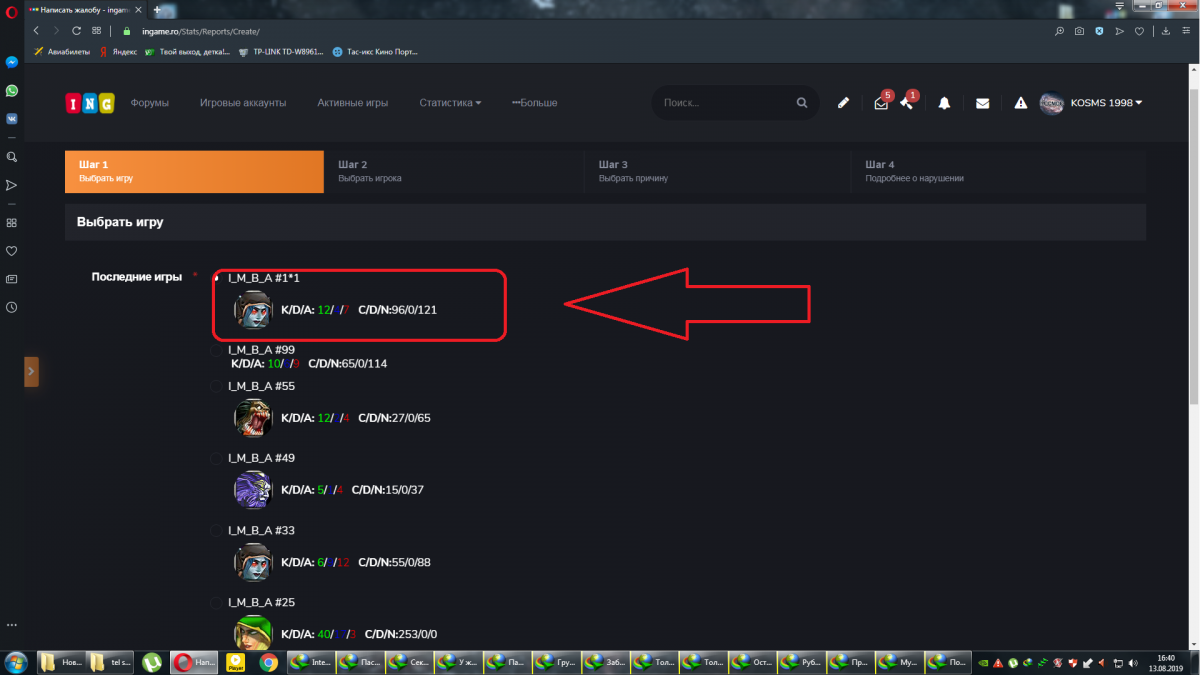This screenshot has width=1200, height=675.
Task: Open WhatsApp in the Opera sidebar
Action: tap(11, 90)
